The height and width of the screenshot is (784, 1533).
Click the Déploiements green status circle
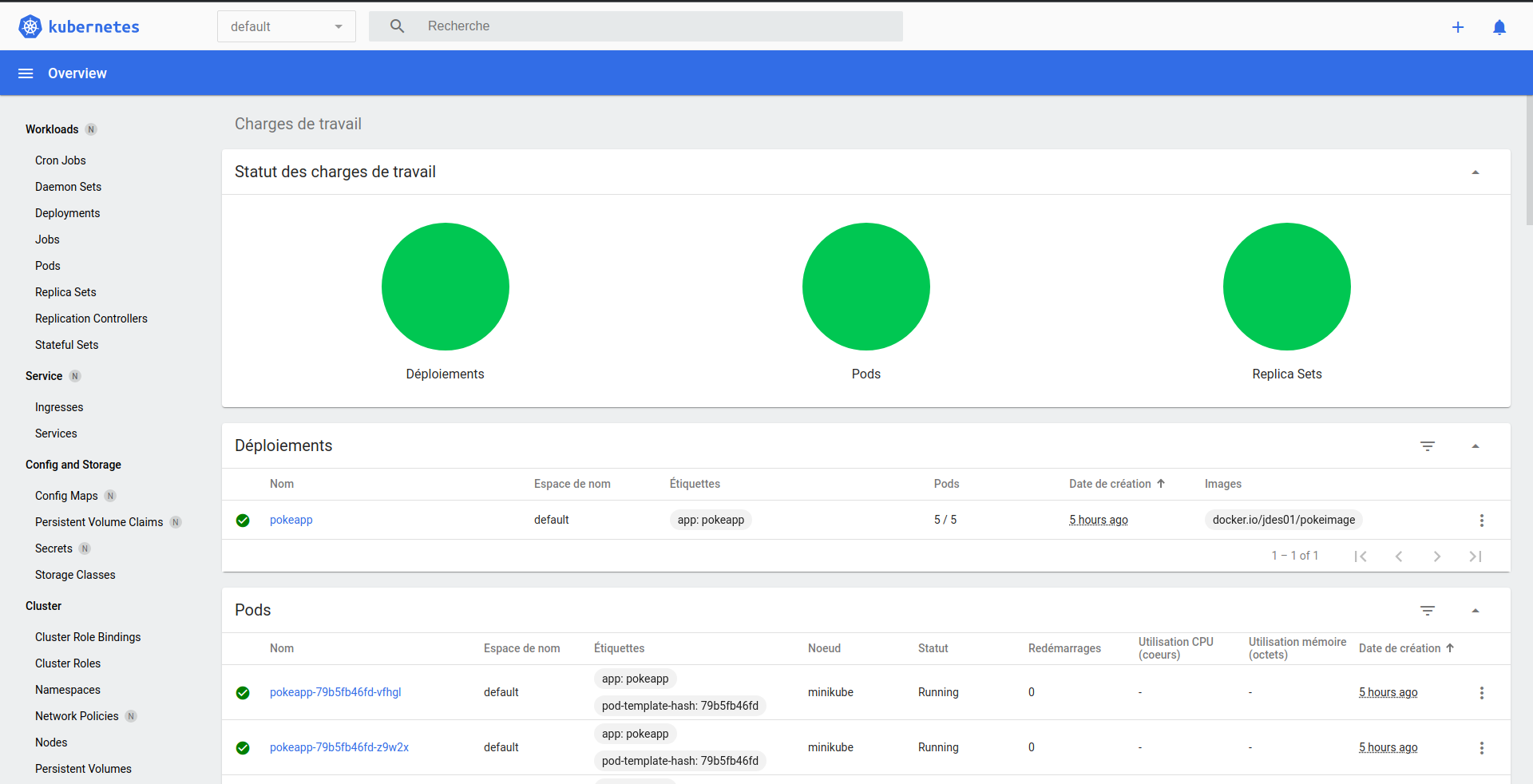(x=446, y=287)
